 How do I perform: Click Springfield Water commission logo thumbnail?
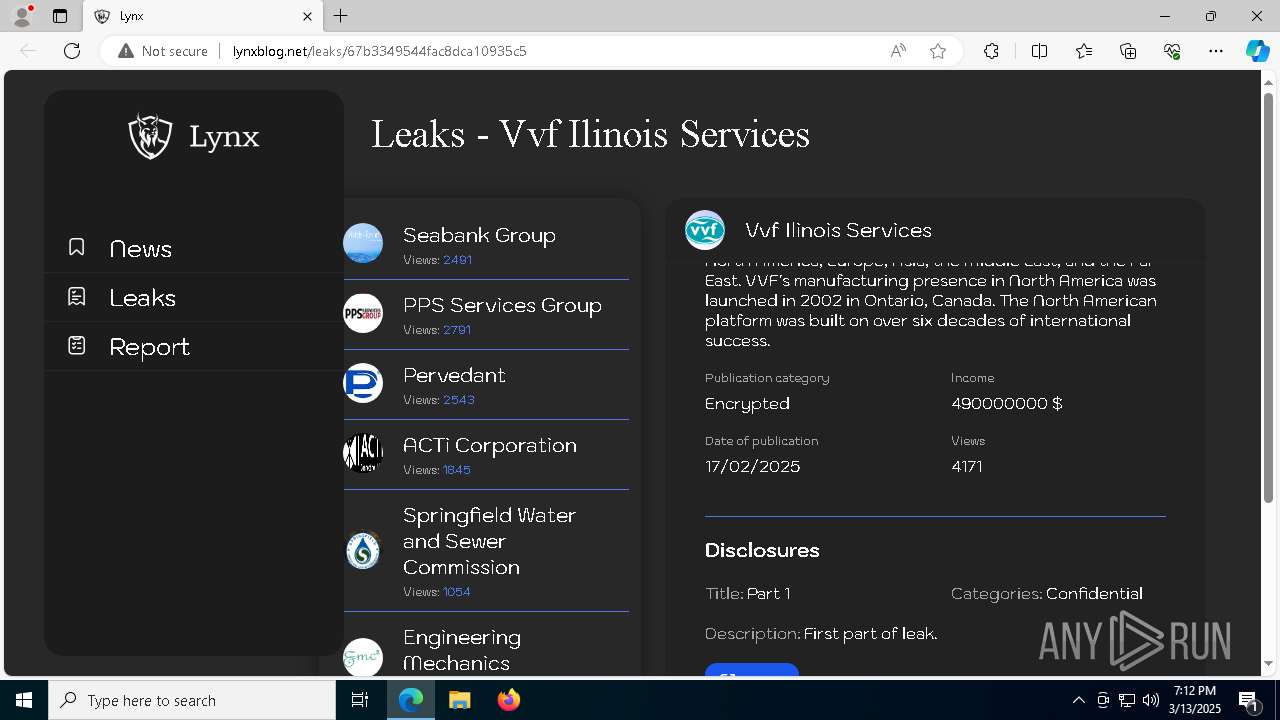click(363, 551)
